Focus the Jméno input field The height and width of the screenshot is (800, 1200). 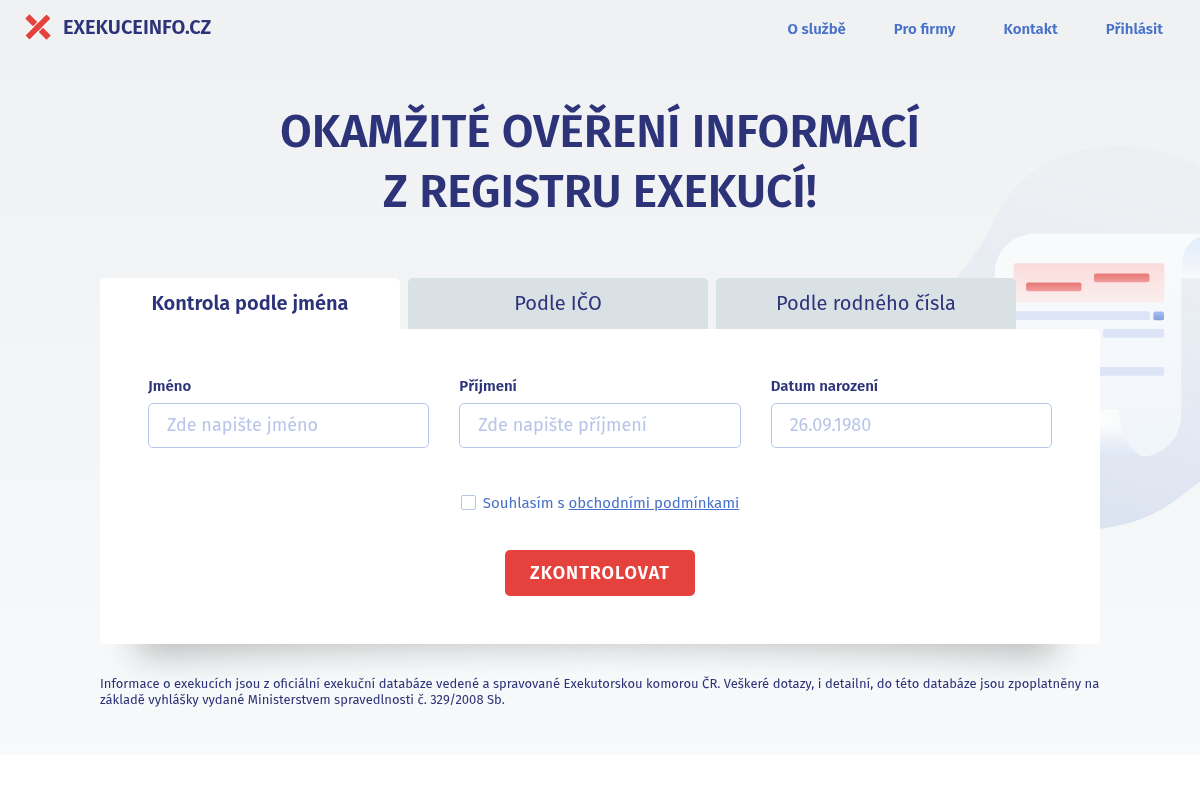tap(288, 425)
